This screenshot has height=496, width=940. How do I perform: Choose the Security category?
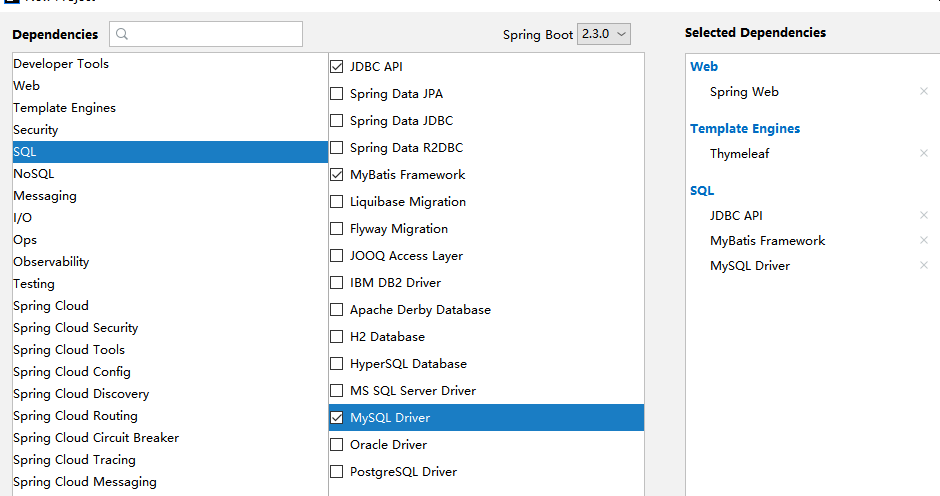[x=36, y=130]
